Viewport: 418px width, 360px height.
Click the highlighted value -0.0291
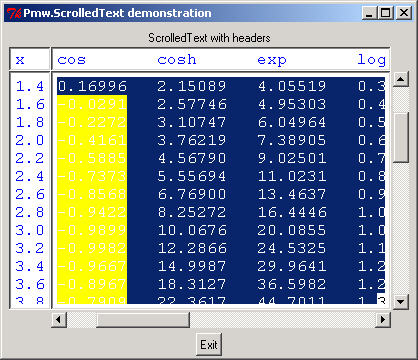click(x=92, y=104)
